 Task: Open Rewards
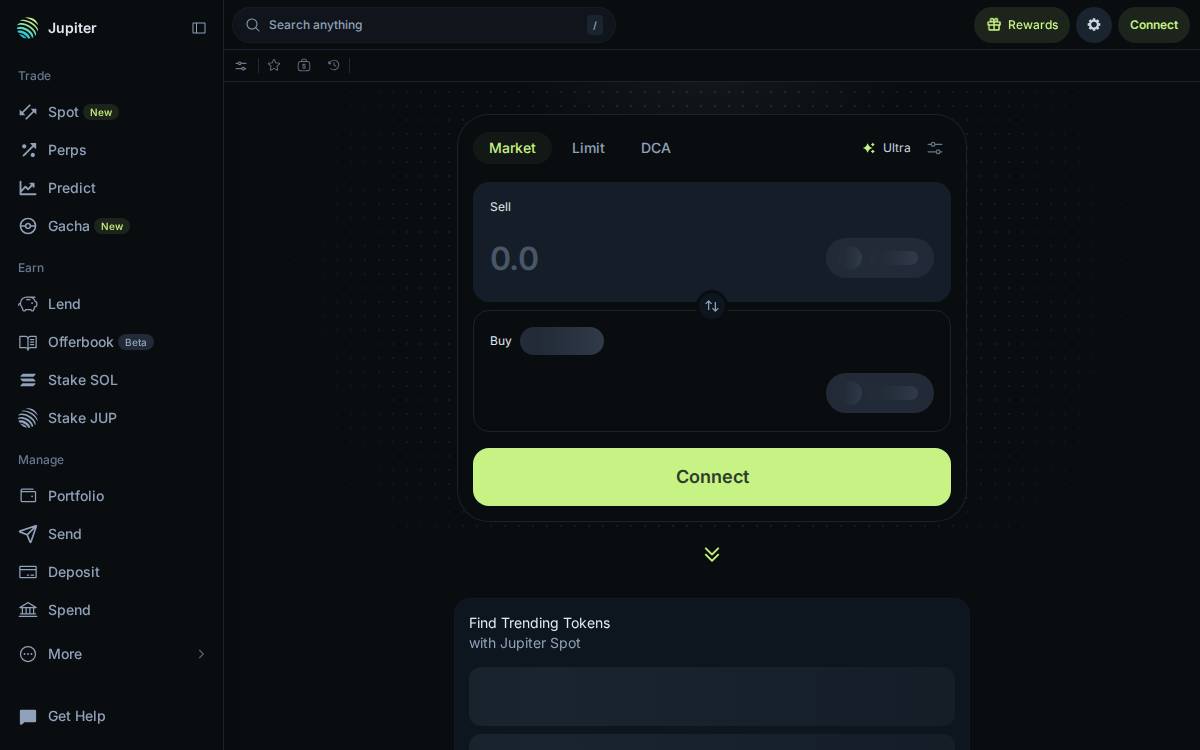point(1022,25)
